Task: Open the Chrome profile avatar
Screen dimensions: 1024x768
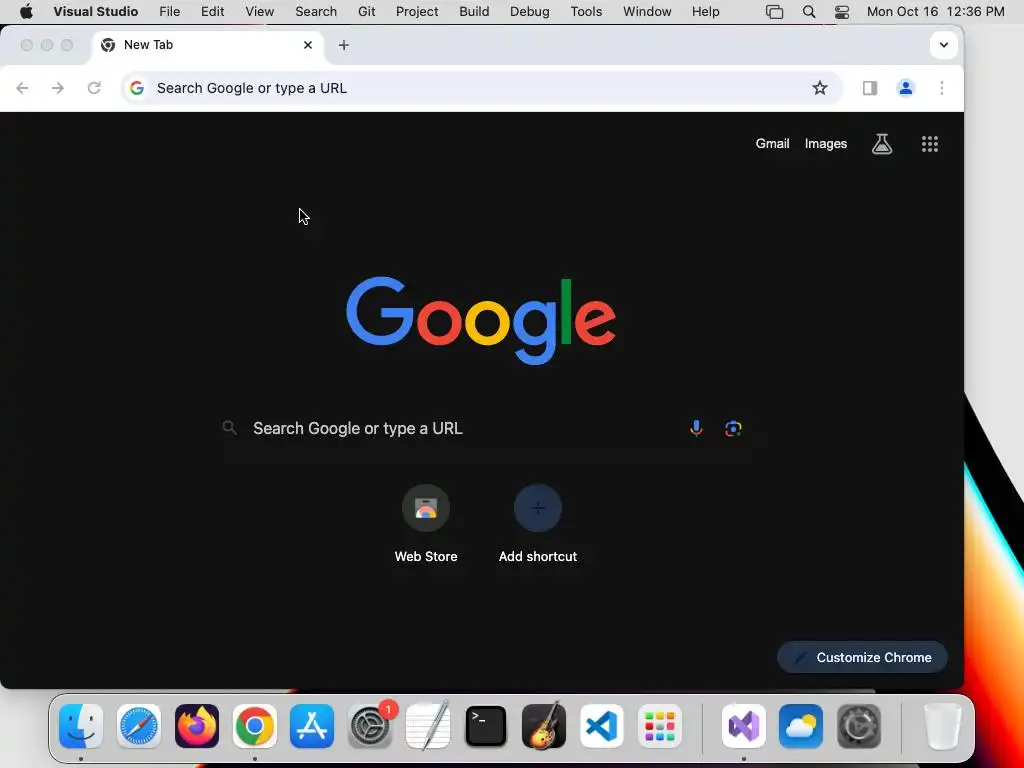Action: point(906,88)
